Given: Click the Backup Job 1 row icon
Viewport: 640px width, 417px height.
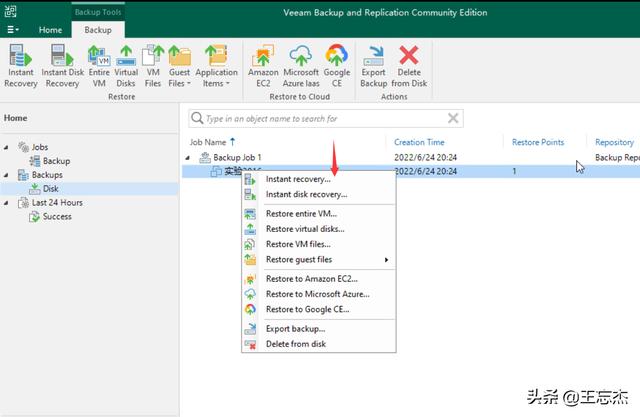Looking at the screenshot, I should pyautogui.click(x=204, y=157).
